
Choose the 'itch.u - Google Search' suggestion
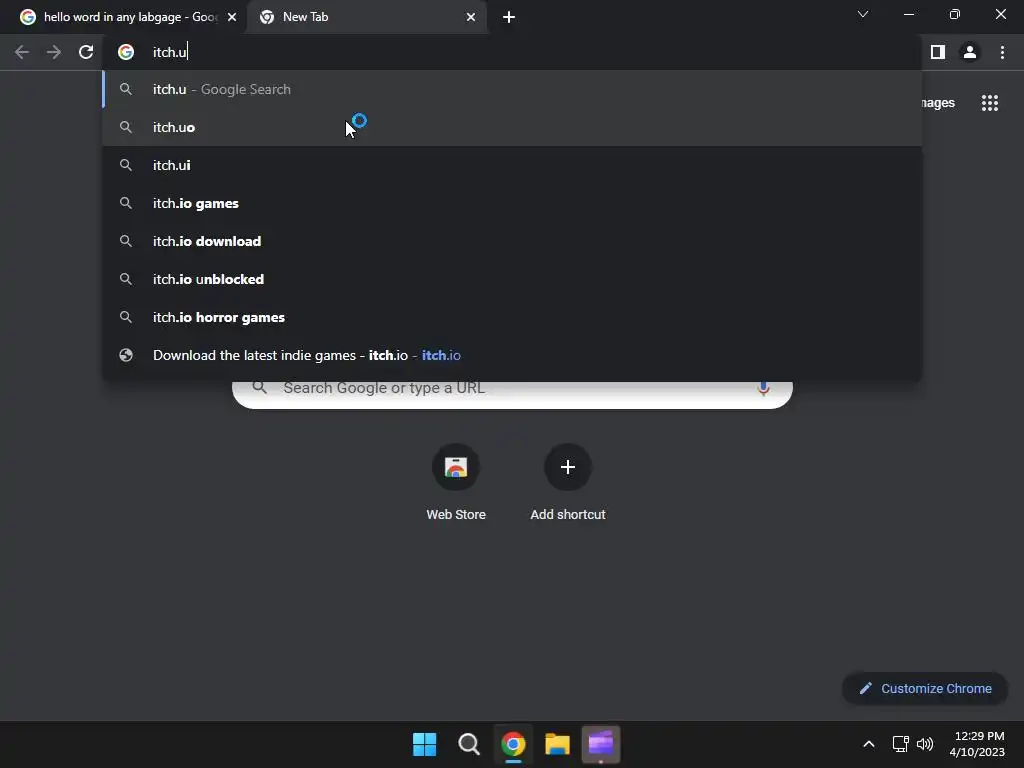512,89
